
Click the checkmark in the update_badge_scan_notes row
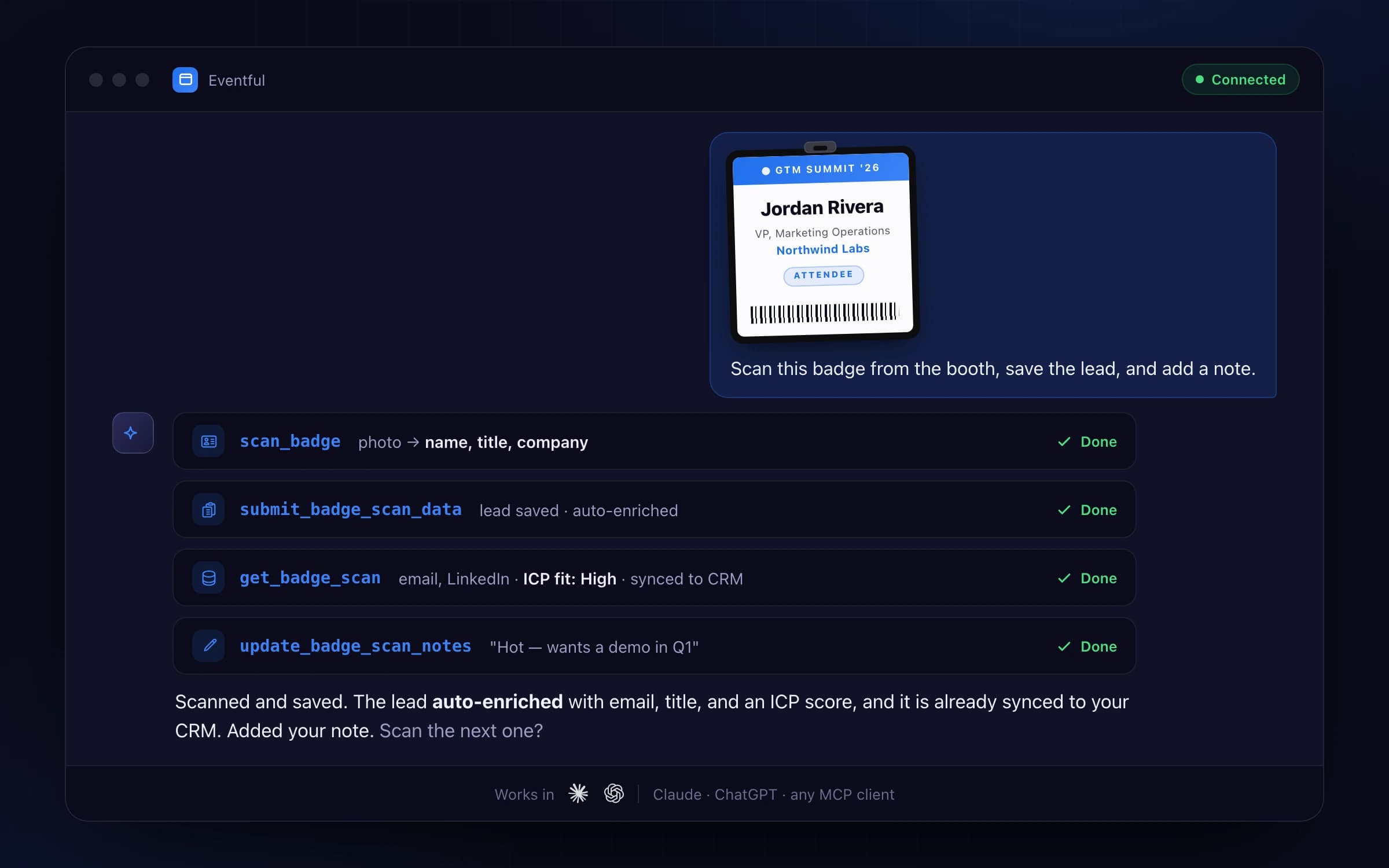pos(1064,647)
